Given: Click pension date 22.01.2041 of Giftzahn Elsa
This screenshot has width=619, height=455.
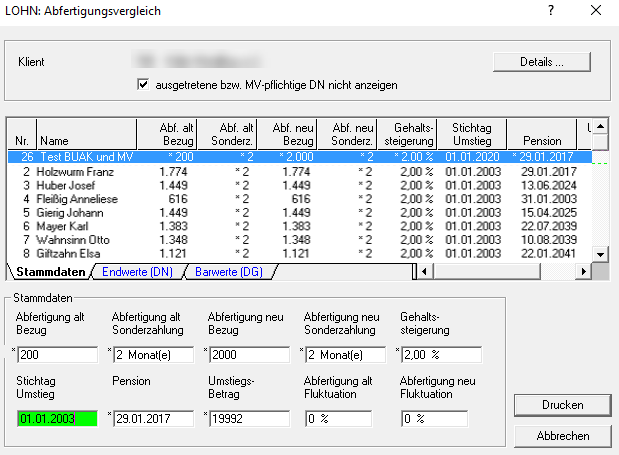Looking at the screenshot, I should pos(549,253).
